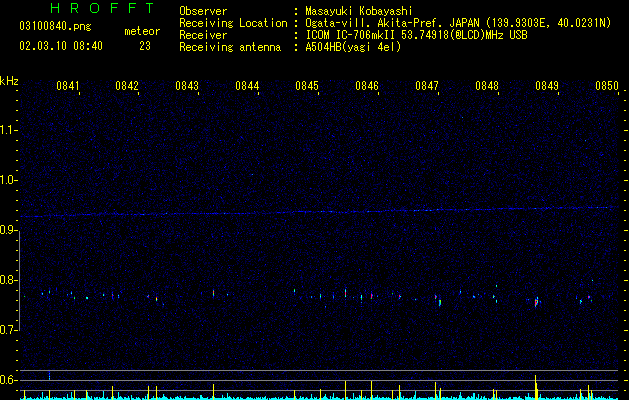Click the 0844 time marker

[247, 86]
